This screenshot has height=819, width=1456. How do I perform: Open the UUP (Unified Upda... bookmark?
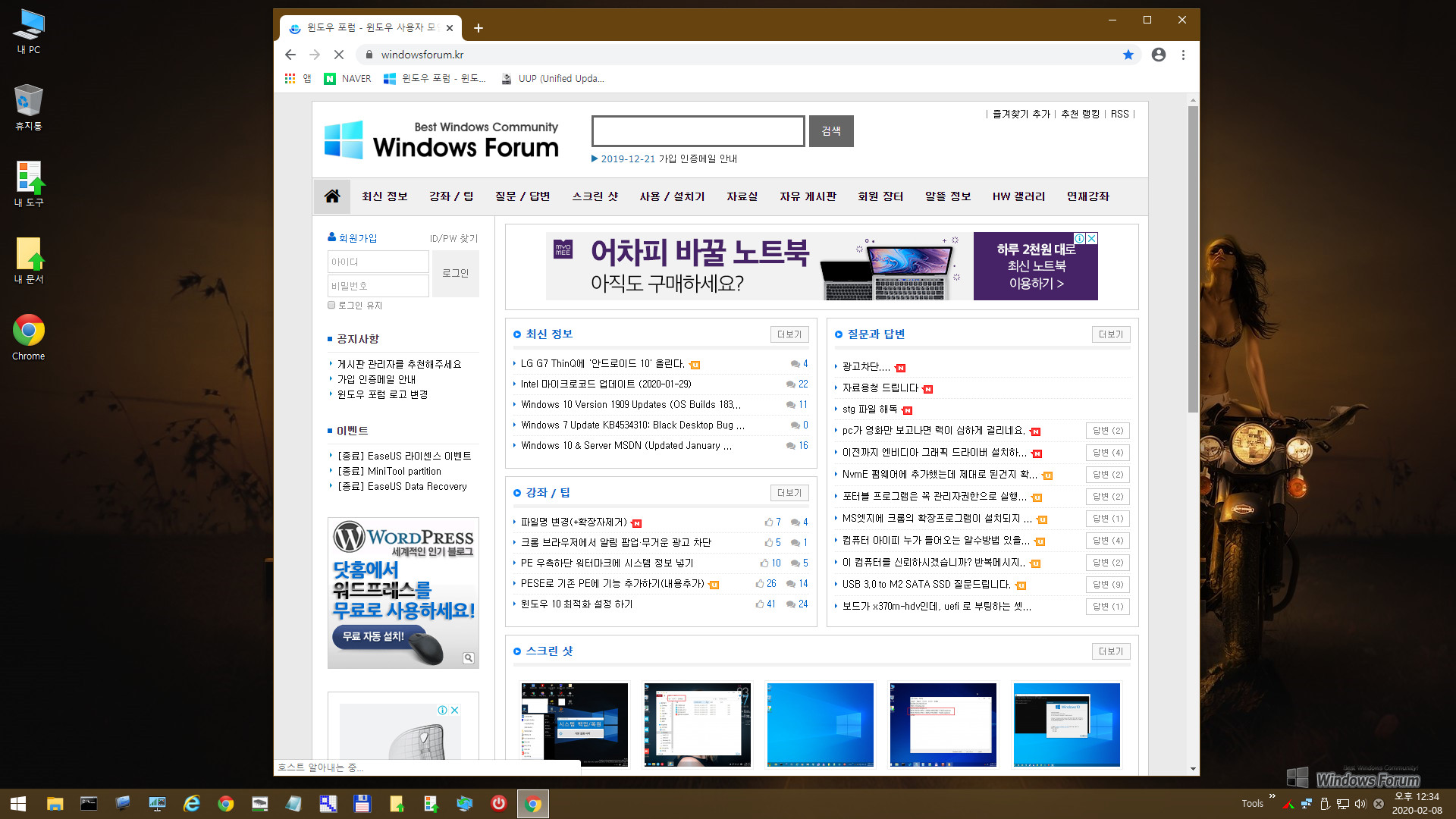click(553, 78)
